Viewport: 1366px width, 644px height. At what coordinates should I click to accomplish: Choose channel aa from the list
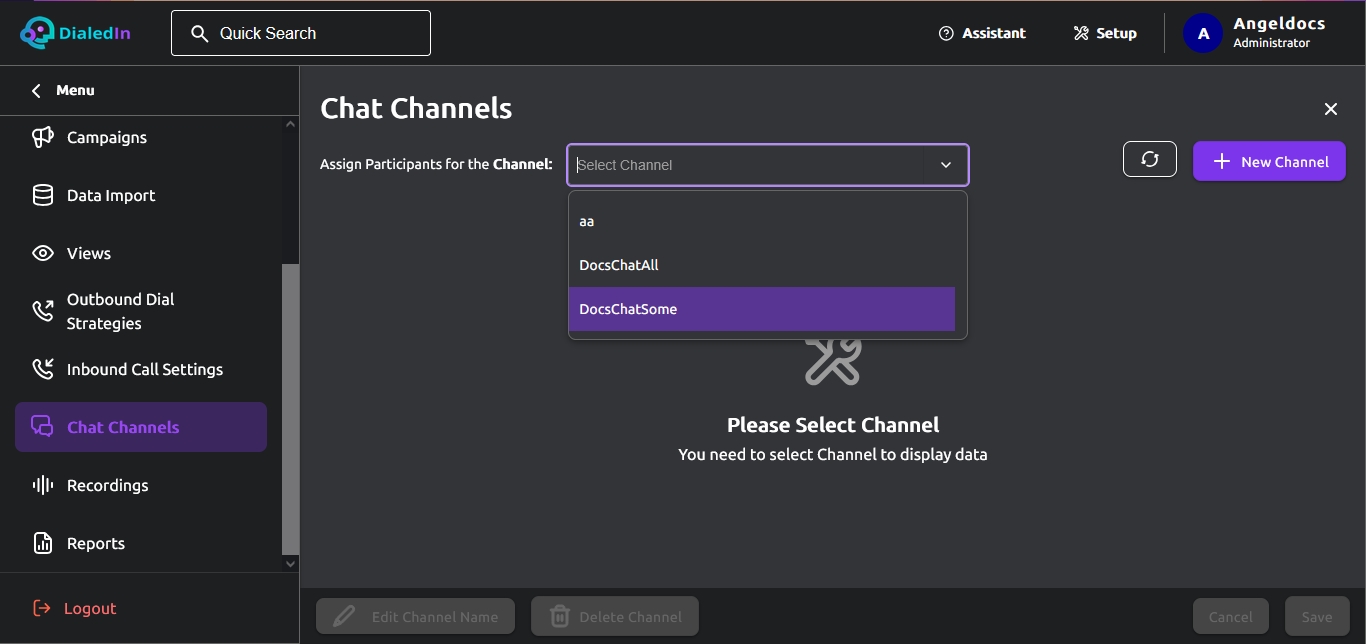(762, 221)
